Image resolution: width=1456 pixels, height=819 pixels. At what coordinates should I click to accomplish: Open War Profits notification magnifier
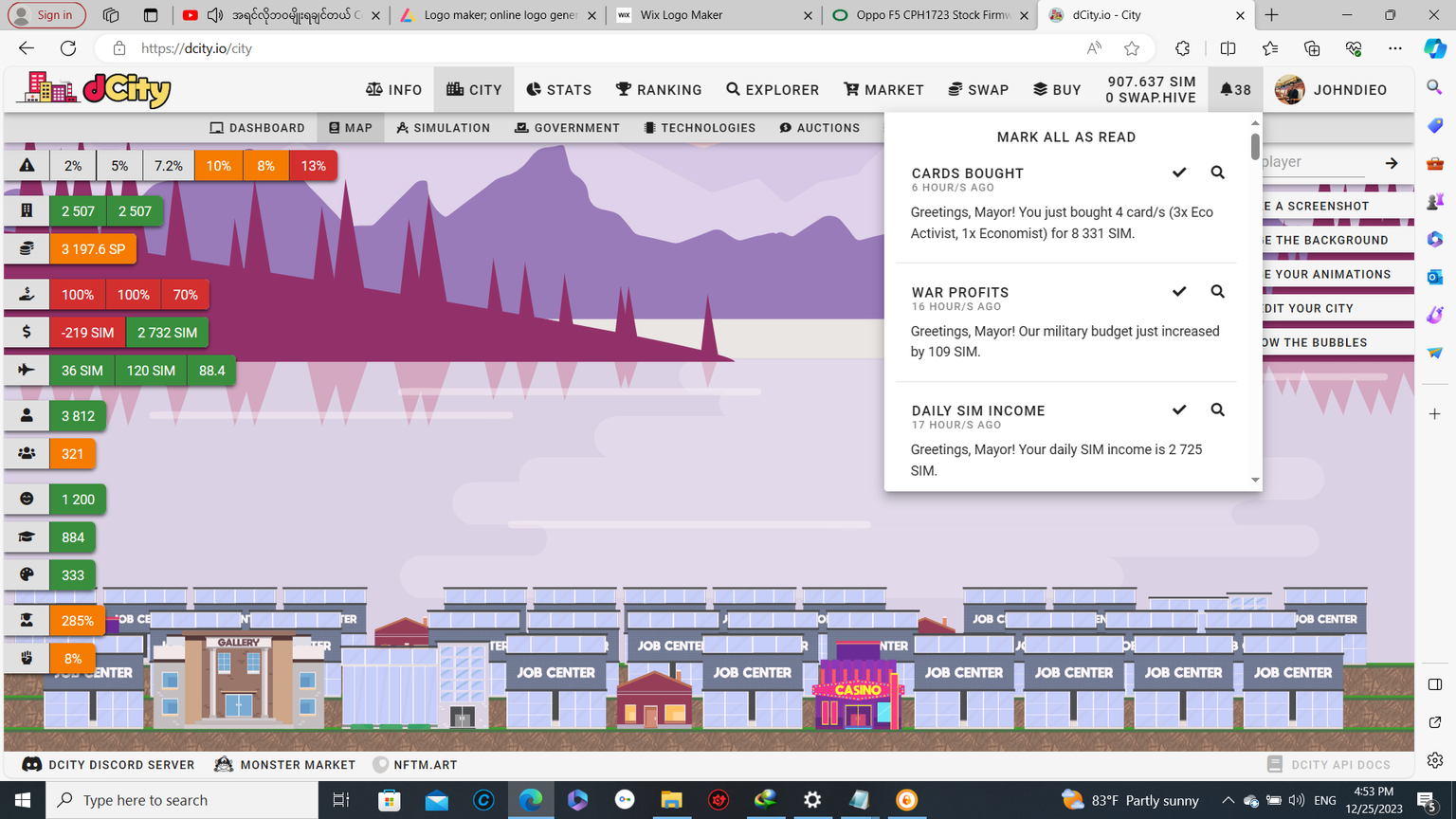1217,291
